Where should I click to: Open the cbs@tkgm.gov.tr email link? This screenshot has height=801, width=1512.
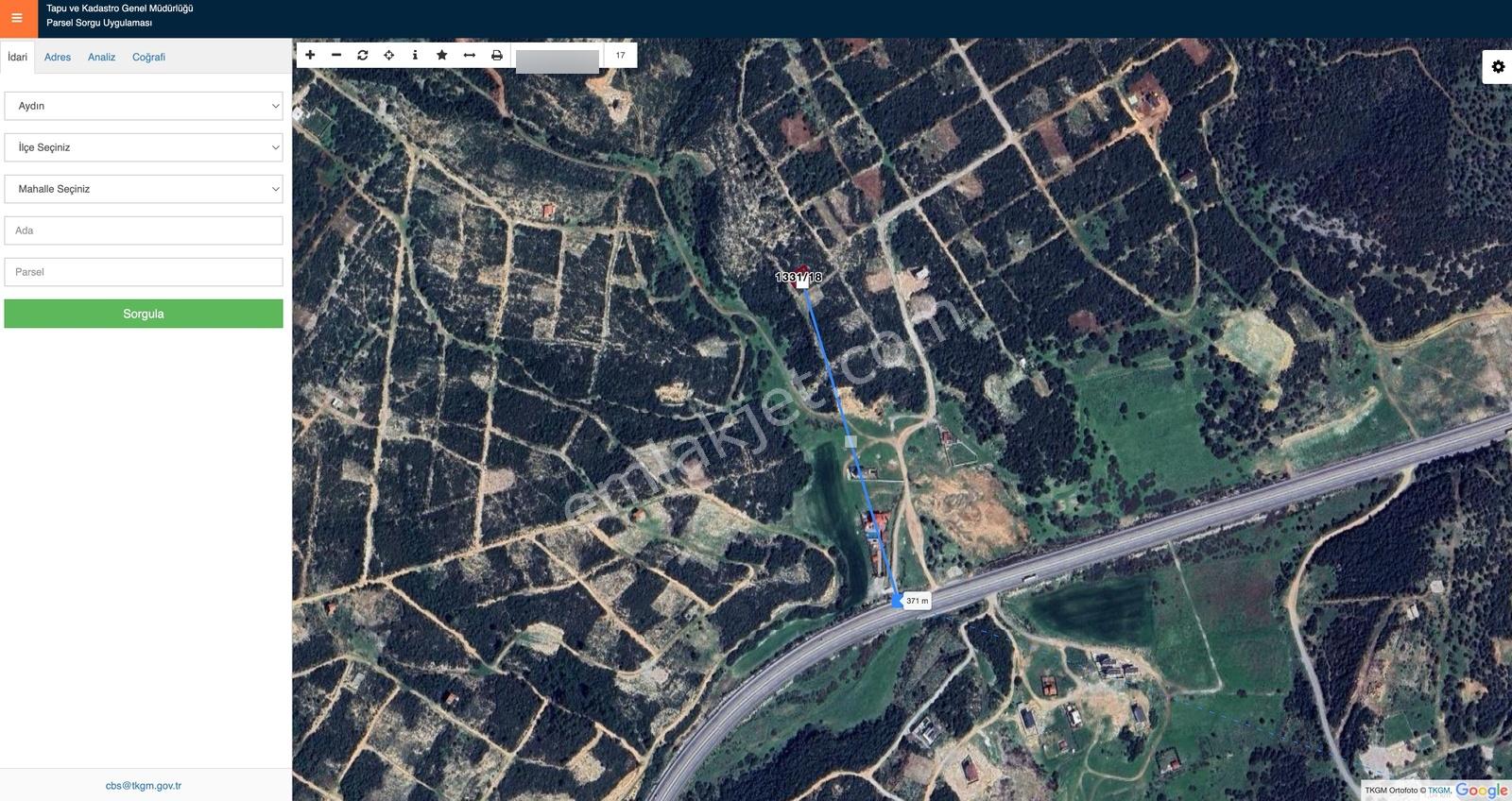[144, 786]
